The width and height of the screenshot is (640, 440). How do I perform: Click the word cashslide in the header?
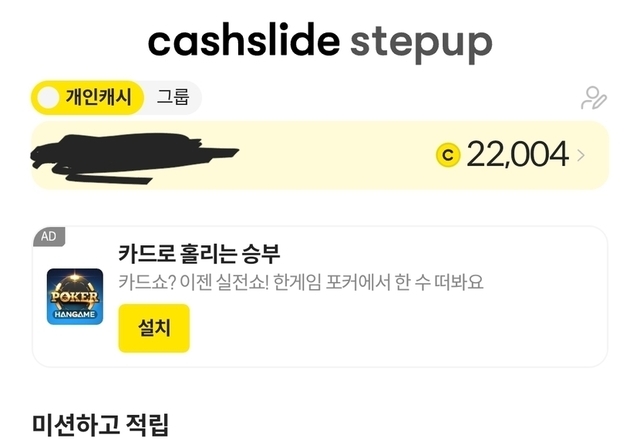243,41
